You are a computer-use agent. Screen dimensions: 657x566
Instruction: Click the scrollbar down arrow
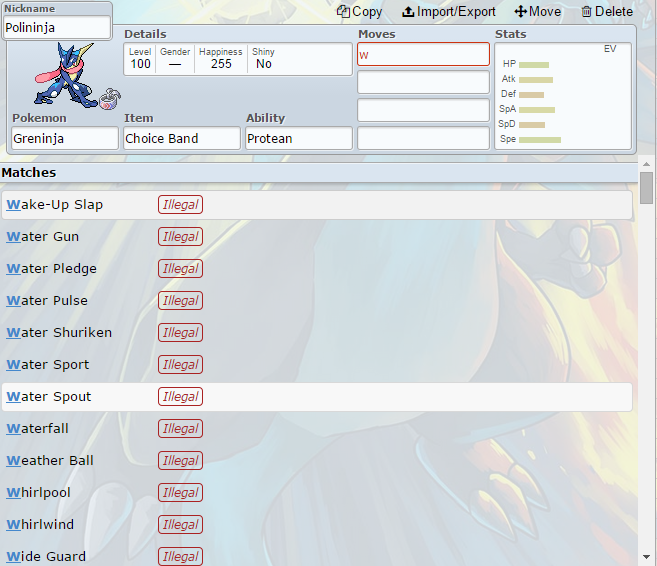coord(647,557)
